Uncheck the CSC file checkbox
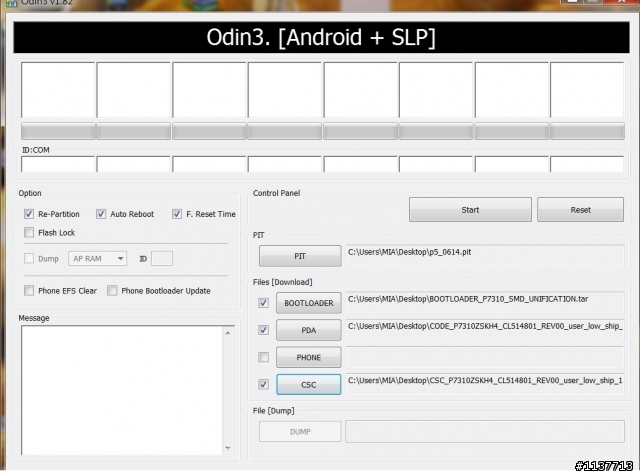The width and height of the screenshot is (640, 474). [264, 385]
